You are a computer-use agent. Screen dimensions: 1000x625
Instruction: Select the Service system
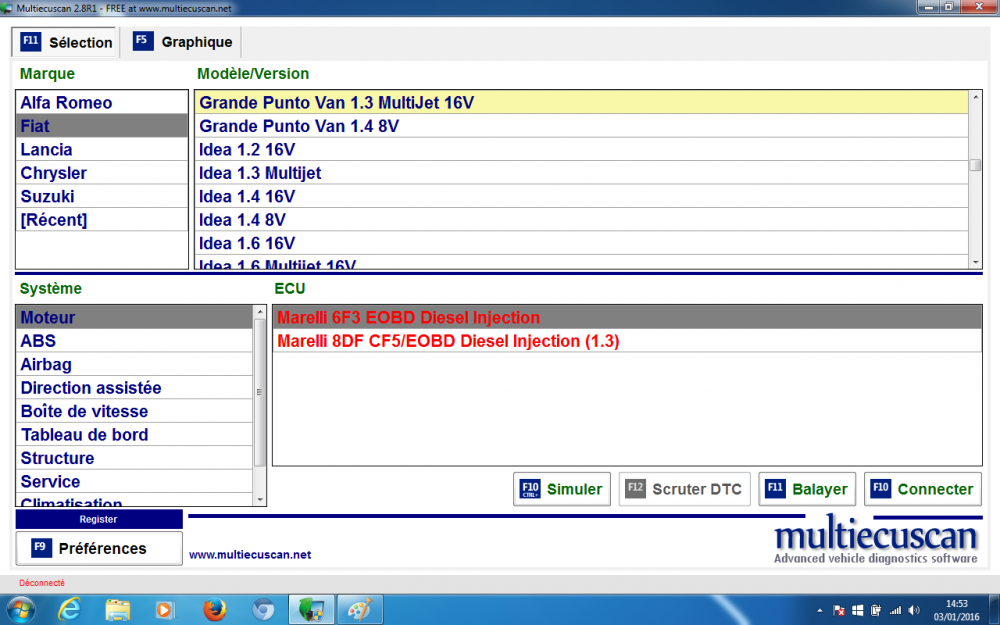135,482
